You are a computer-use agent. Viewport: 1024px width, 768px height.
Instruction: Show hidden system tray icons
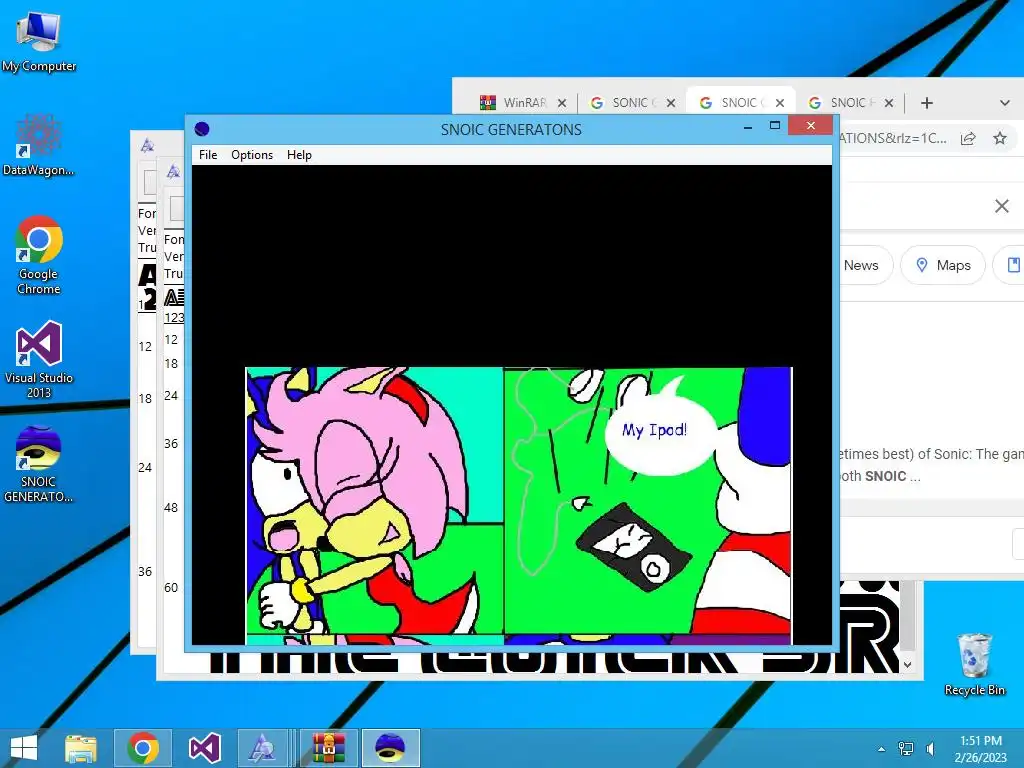882,749
